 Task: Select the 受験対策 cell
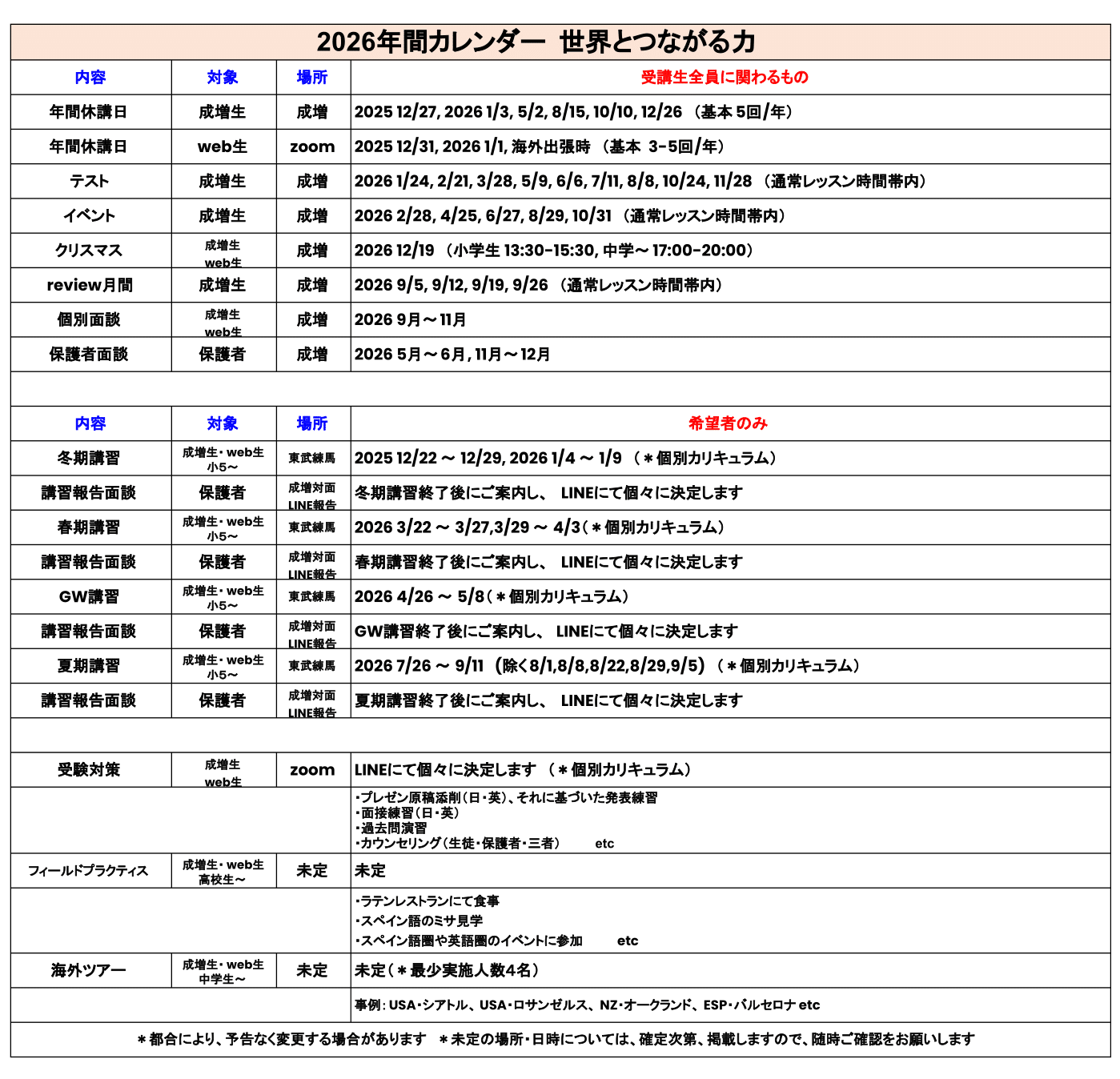click(x=89, y=770)
